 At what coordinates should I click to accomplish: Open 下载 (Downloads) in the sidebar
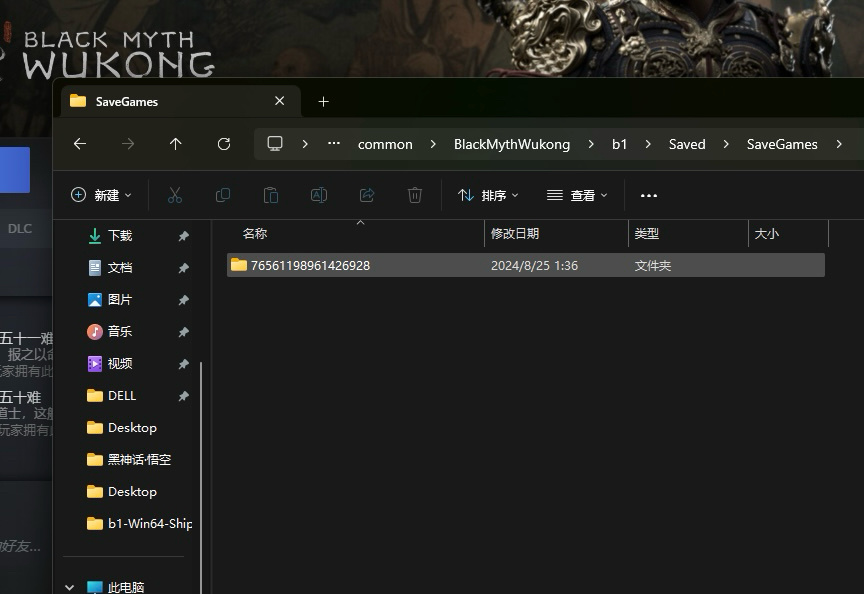(120, 236)
